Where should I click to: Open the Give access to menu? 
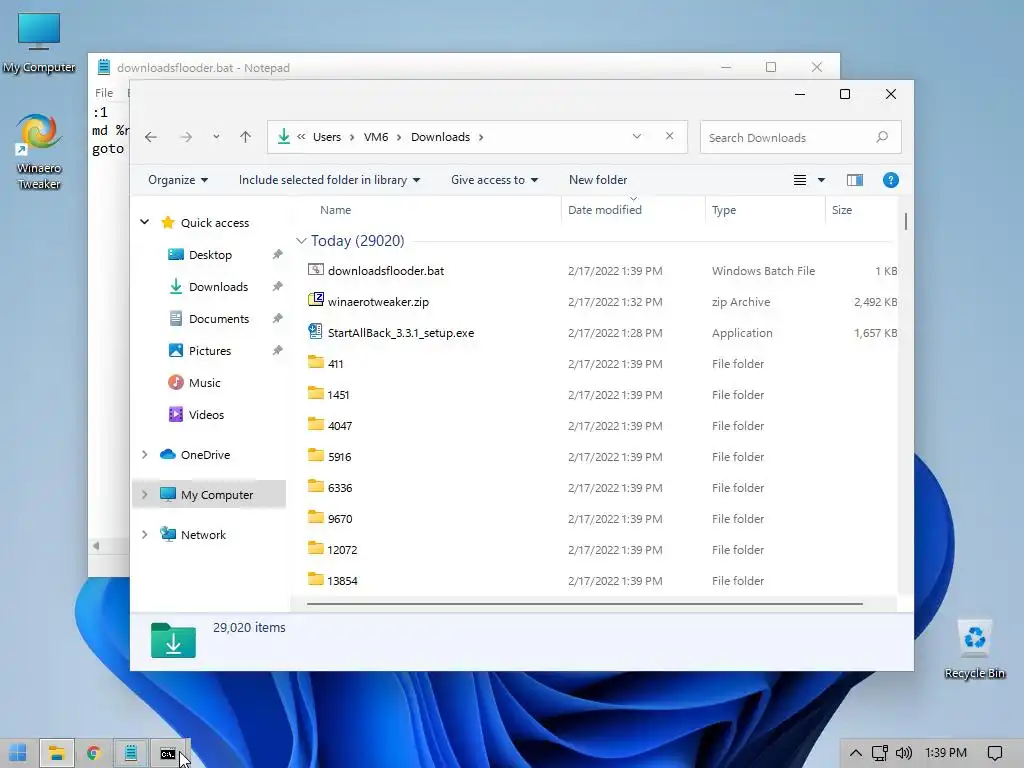[x=494, y=180]
